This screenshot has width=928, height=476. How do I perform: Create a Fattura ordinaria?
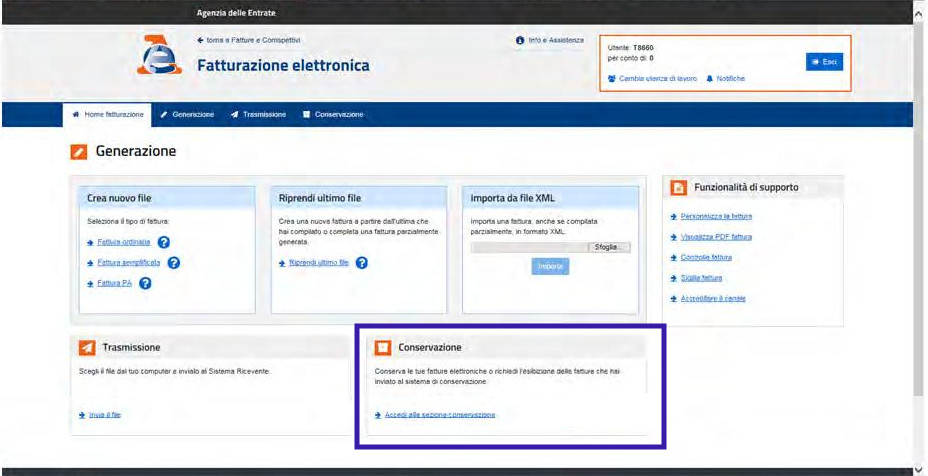tap(123, 242)
